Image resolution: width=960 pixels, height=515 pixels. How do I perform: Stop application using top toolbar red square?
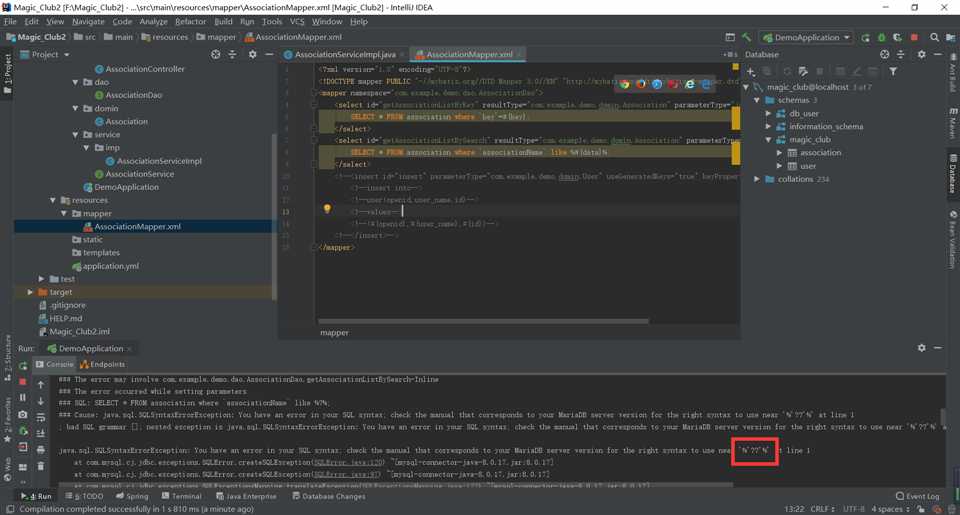(x=914, y=37)
